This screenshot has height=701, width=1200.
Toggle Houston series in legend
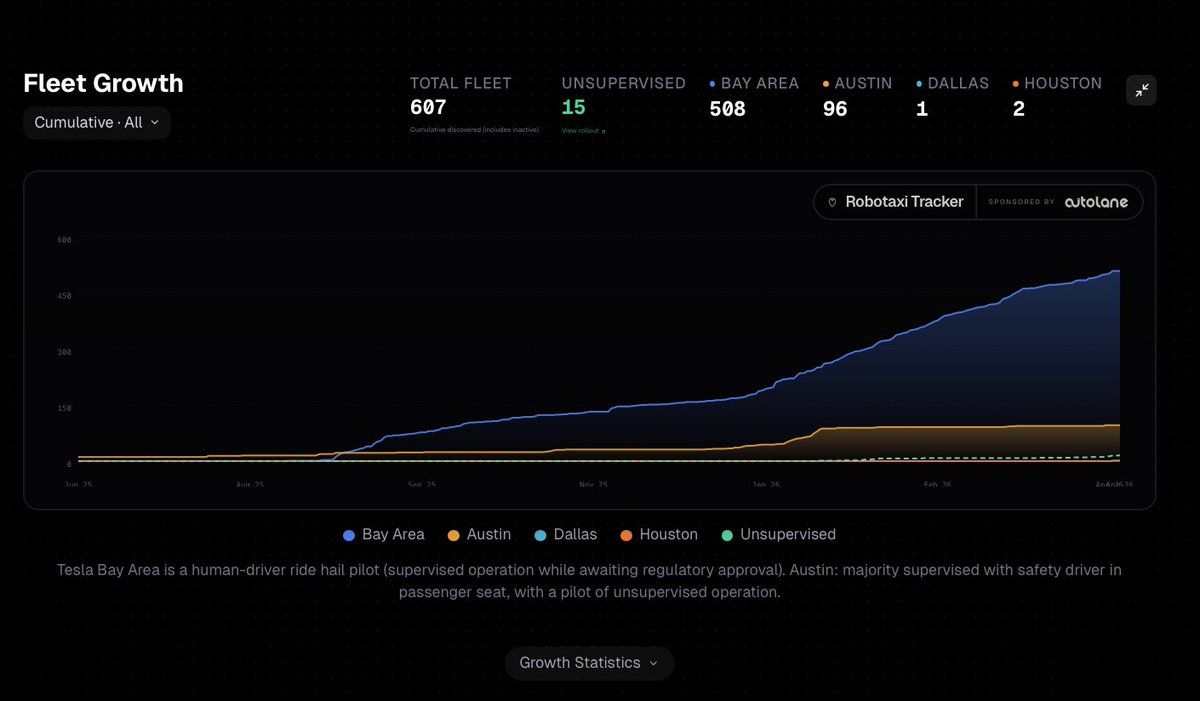point(658,535)
